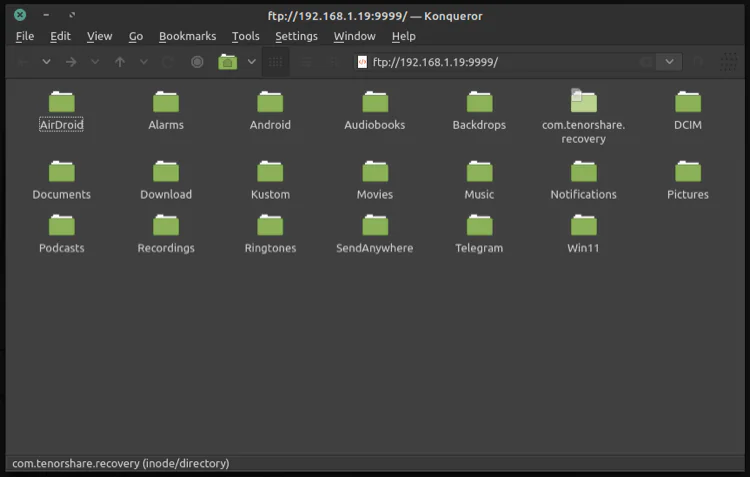Image resolution: width=750 pixels, height=477 pixels.
Task: Open the Audiobooks folder
Action: [375, 111]
